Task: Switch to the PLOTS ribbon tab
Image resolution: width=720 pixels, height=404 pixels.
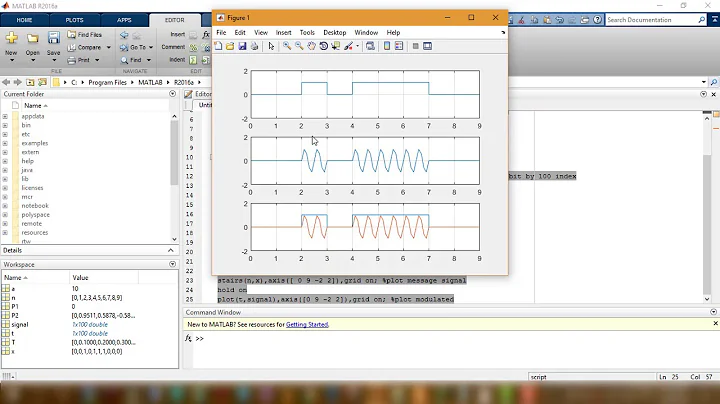Action: pos(74,20)
